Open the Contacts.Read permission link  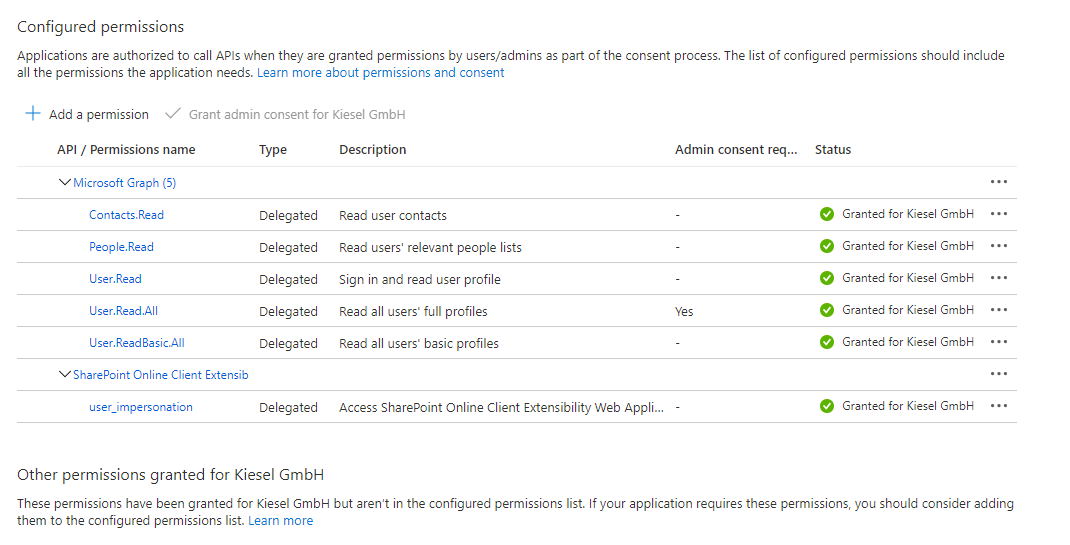126,215
